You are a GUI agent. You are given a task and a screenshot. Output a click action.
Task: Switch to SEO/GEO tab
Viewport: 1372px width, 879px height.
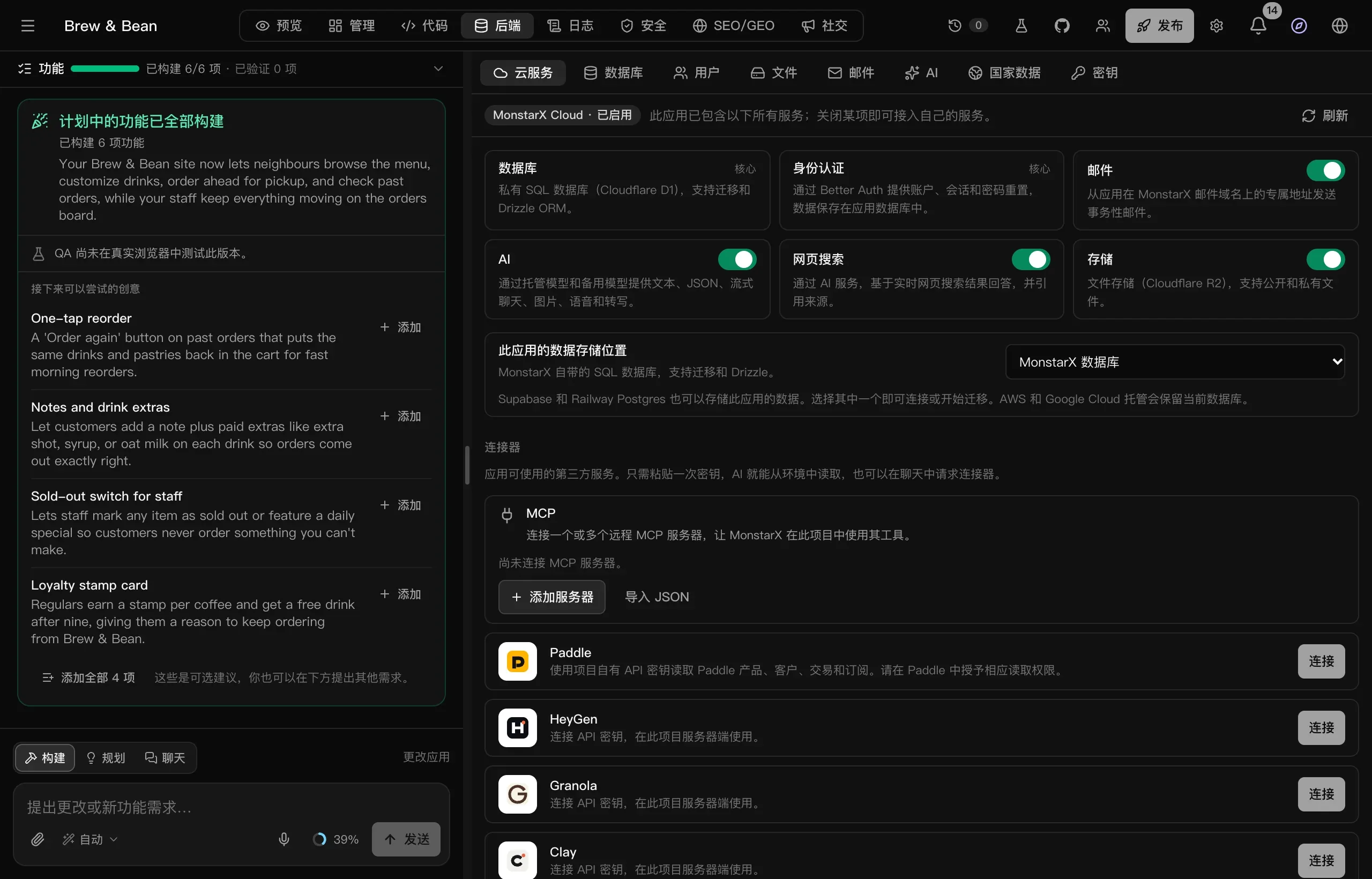[733, 26]
